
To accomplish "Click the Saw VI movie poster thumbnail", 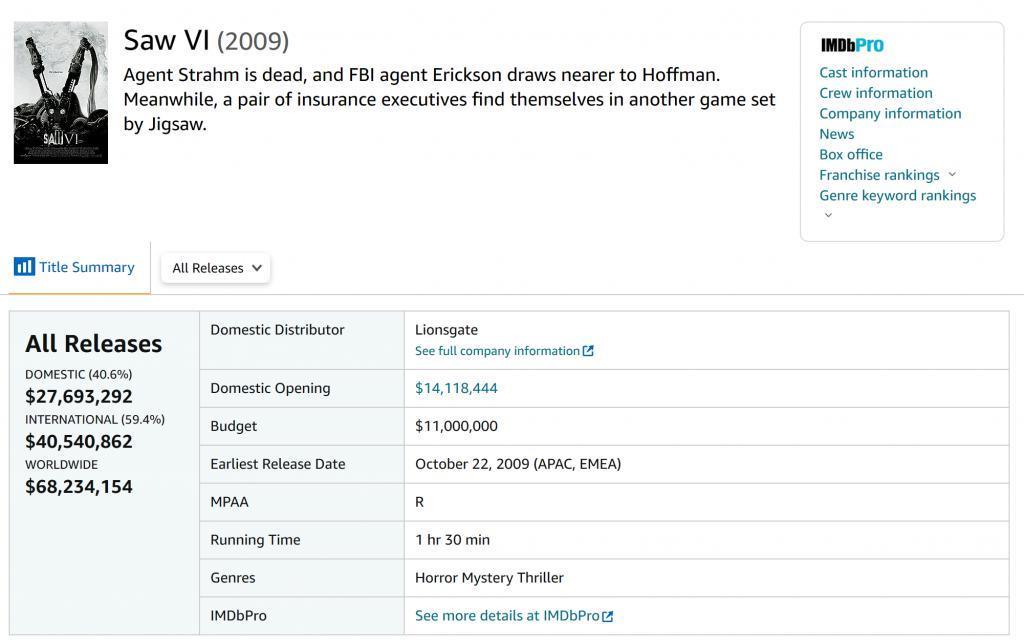I will point(60,93).
